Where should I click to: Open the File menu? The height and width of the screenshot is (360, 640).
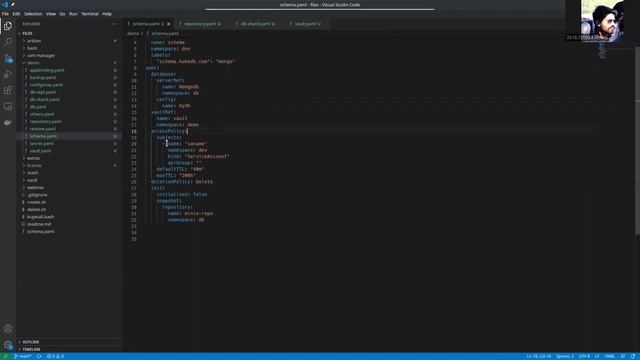point(5,14)
